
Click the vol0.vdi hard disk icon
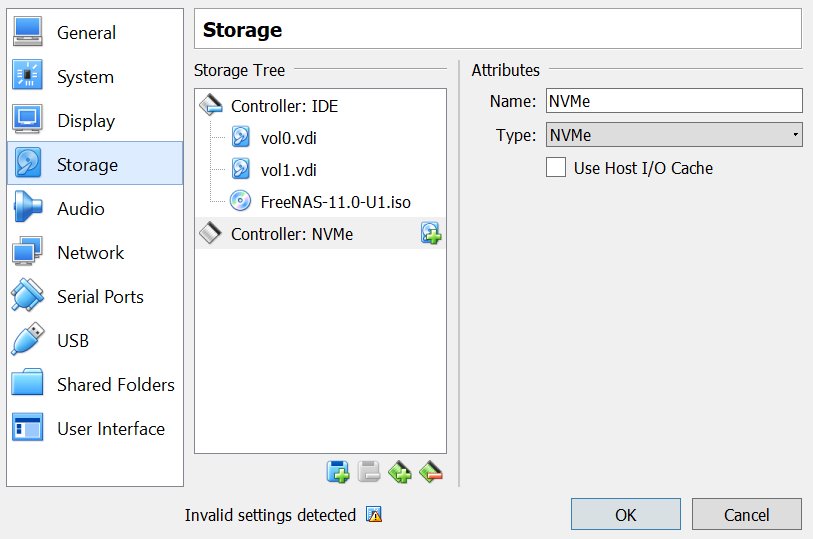click(241, 137)
